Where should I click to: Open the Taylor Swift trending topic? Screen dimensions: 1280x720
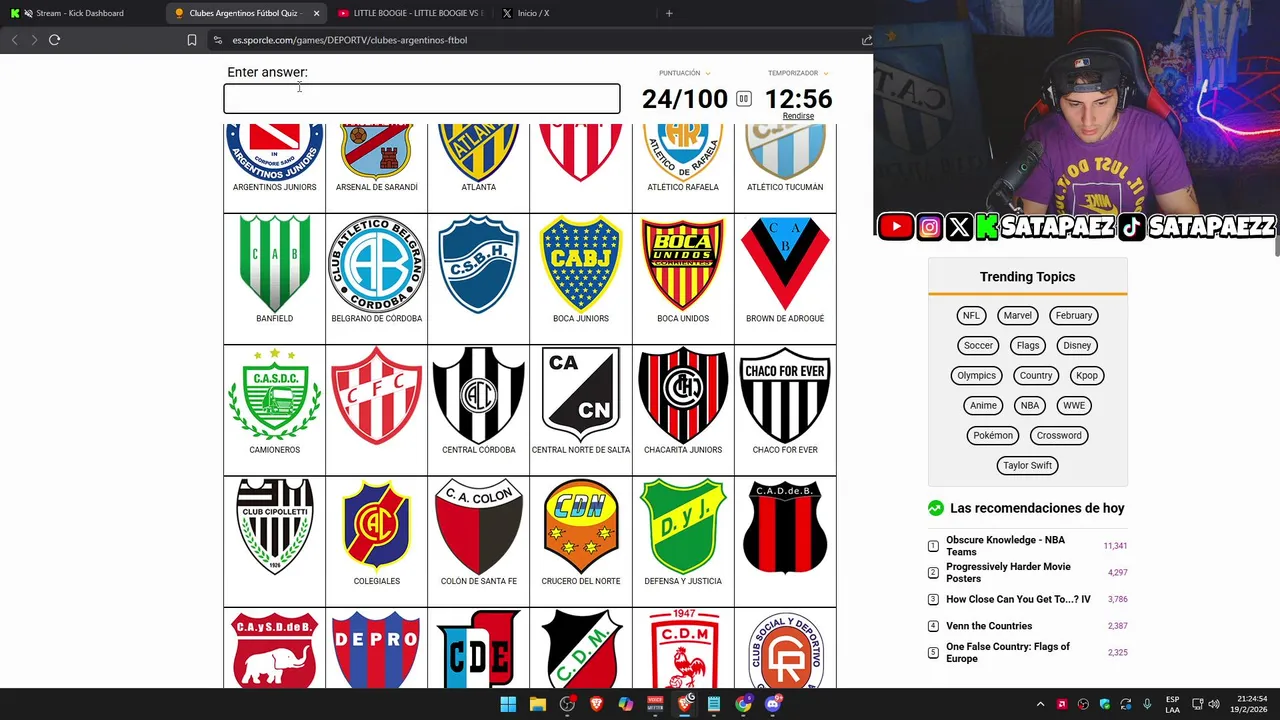pos(1027,465)
